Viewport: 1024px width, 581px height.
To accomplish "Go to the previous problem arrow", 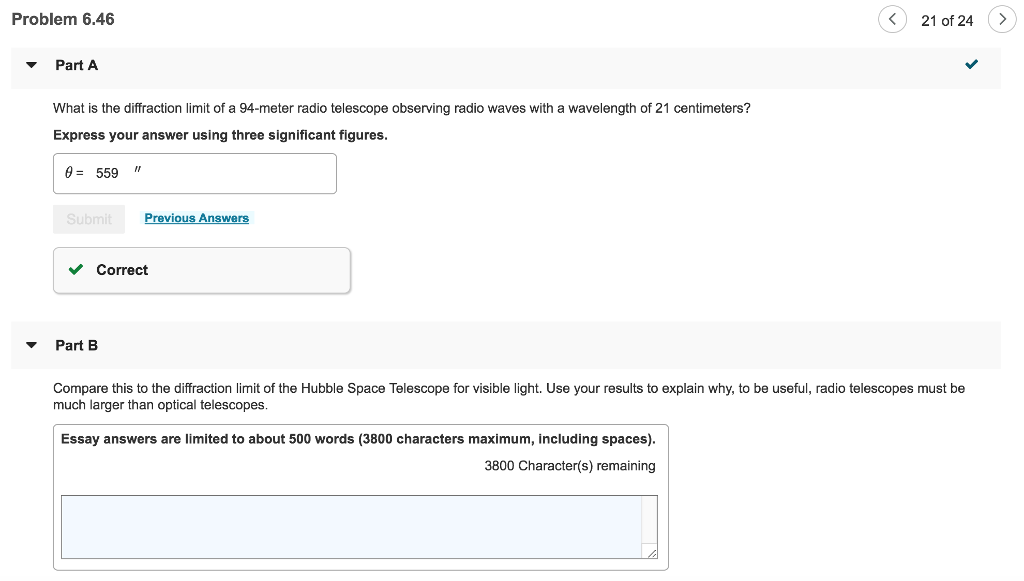I will pos(892,20).
